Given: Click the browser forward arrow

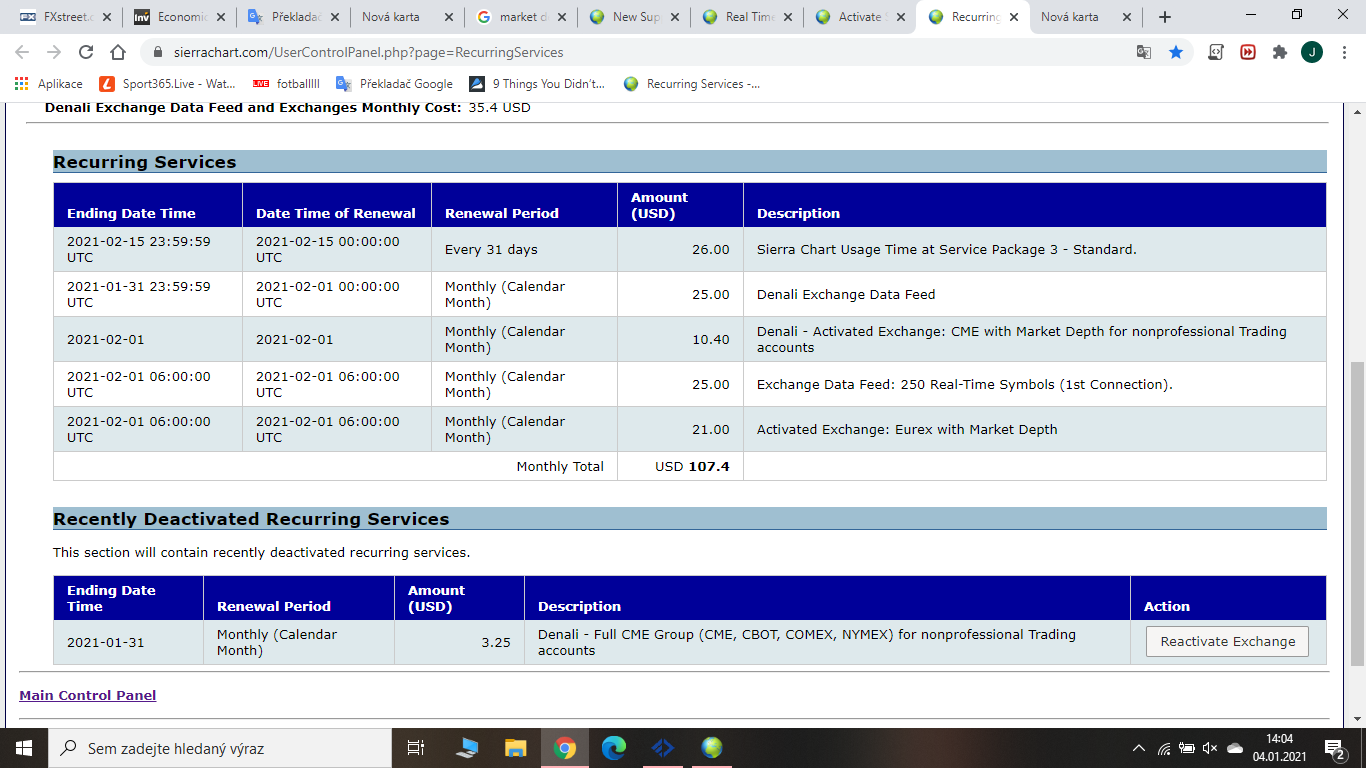Looking at the screenshot, I should click(x=54, y=52).
